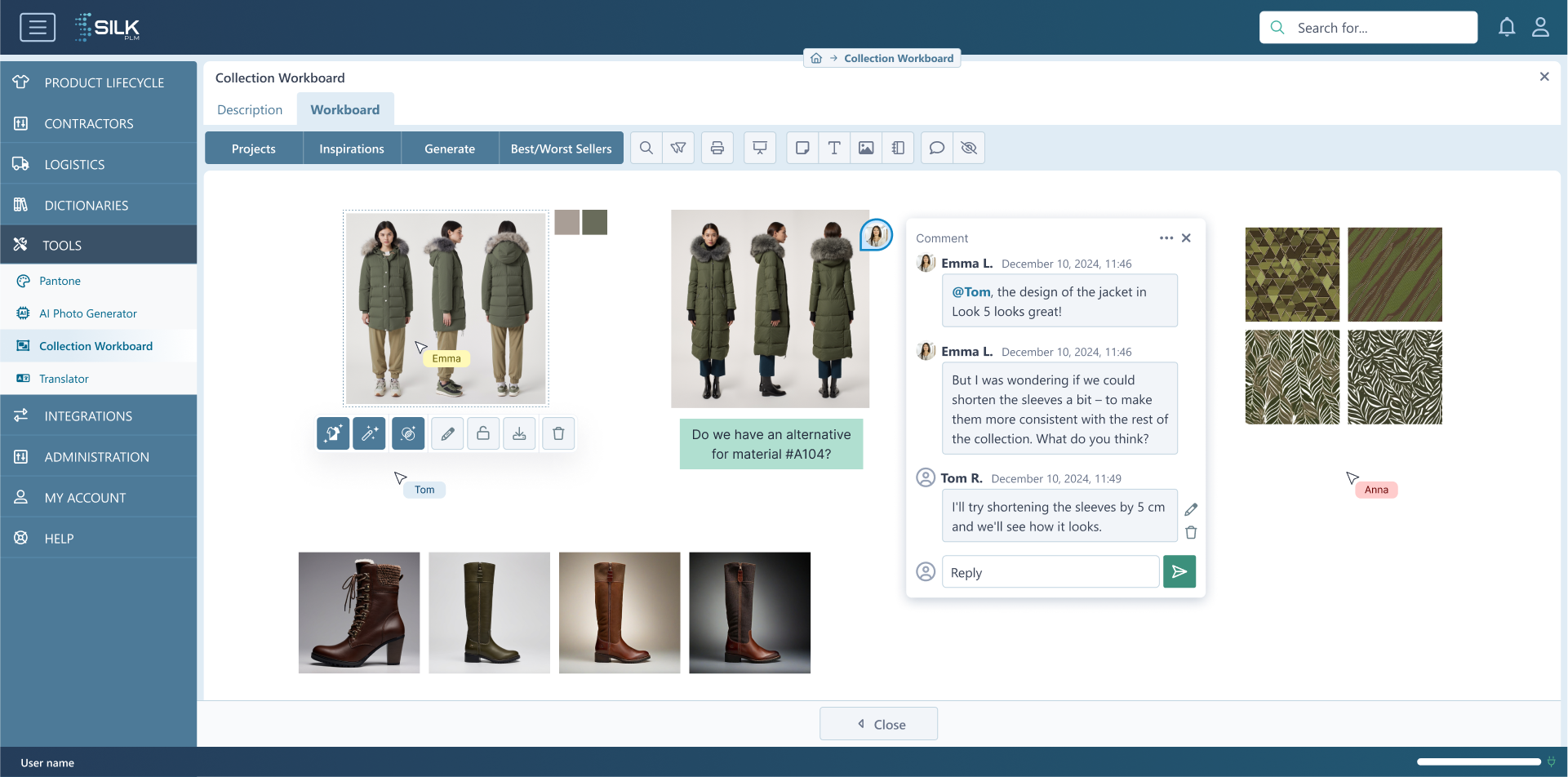1568x777 pixels.
Task: Click the download icon under jacket image
Action: [519, 433]
